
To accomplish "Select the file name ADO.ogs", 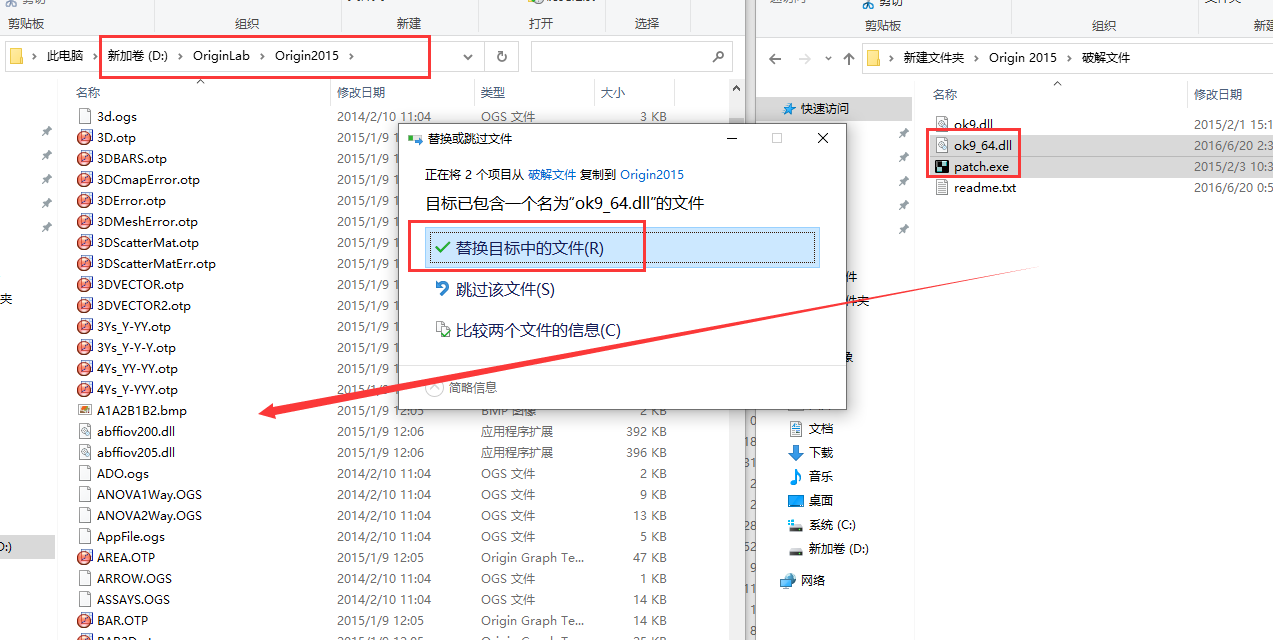I will (x=123, y=474).
